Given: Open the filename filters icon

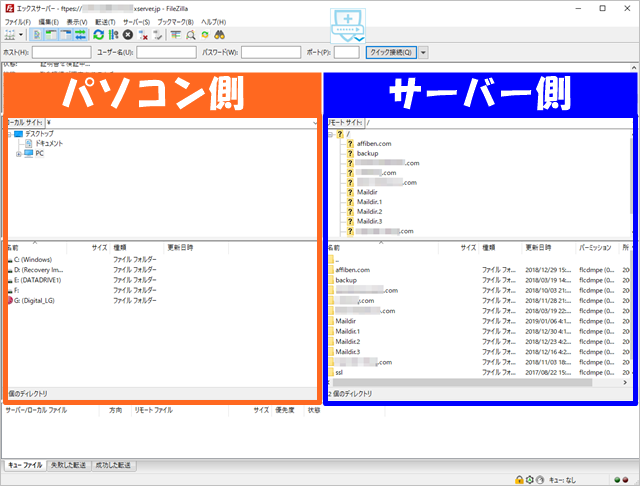Looking at the screenshot, I should [176, 34].
